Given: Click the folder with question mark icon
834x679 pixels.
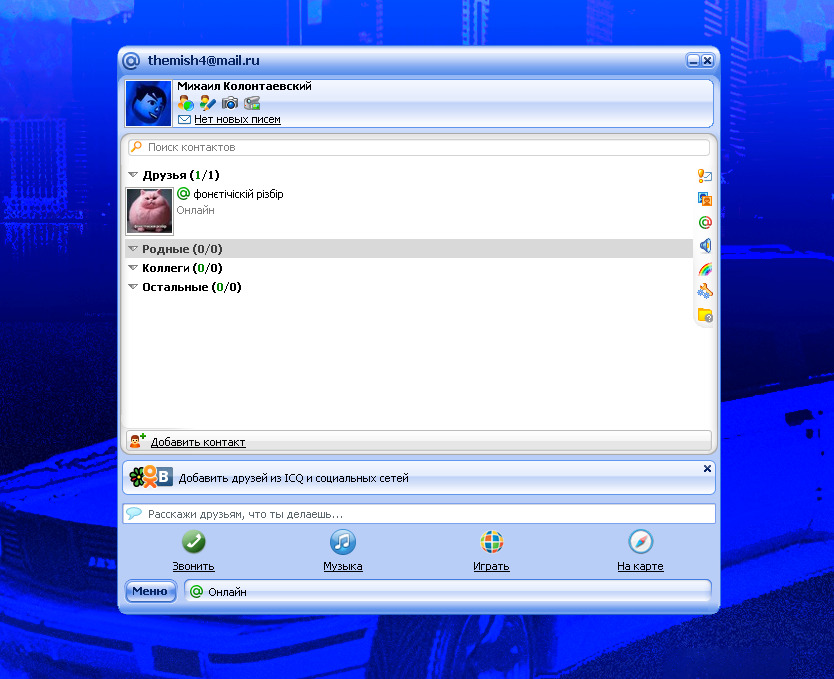Looking at the screenshot, I should tap(705, 315).
